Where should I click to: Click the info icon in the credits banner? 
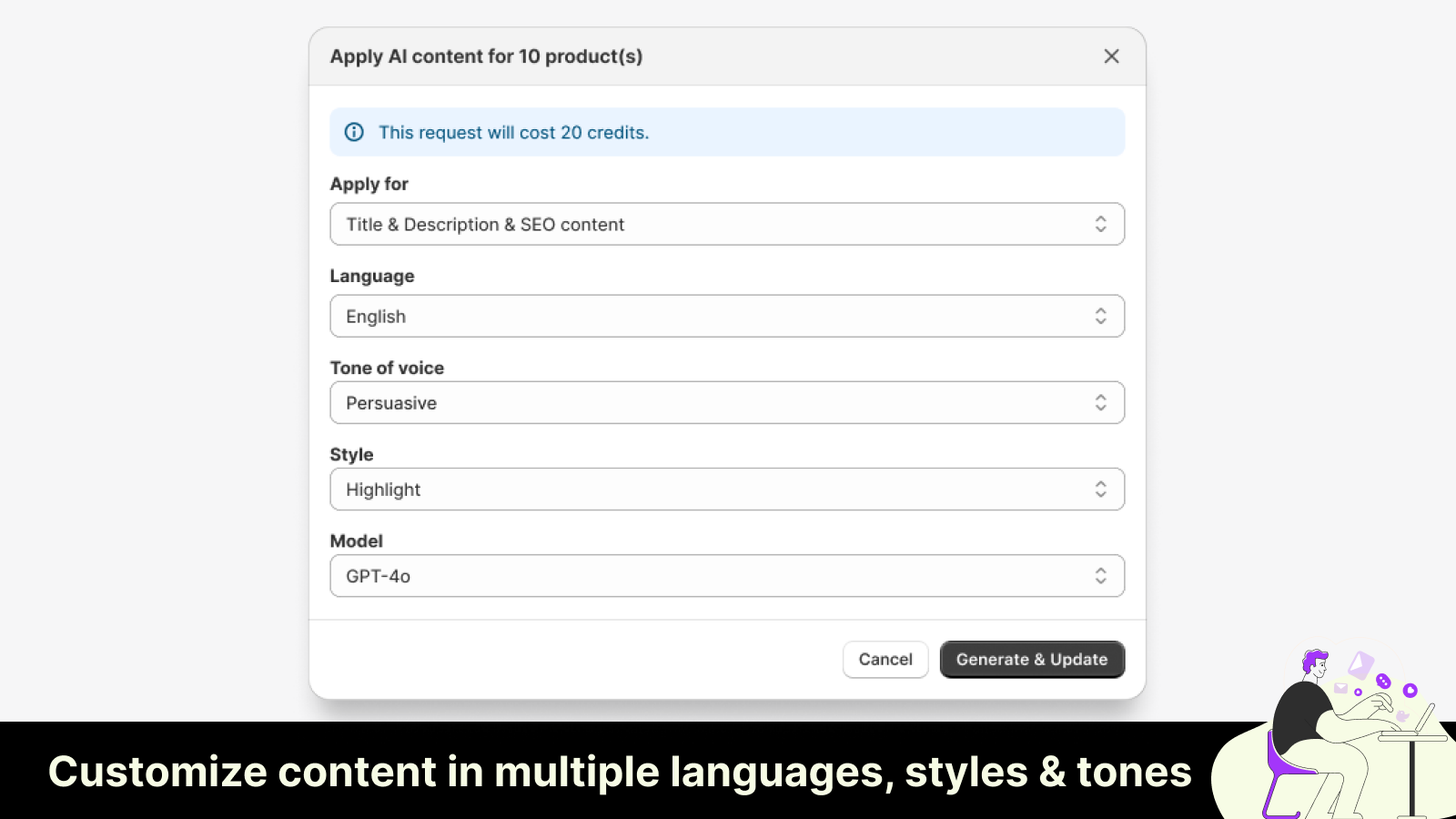(355, 132)
